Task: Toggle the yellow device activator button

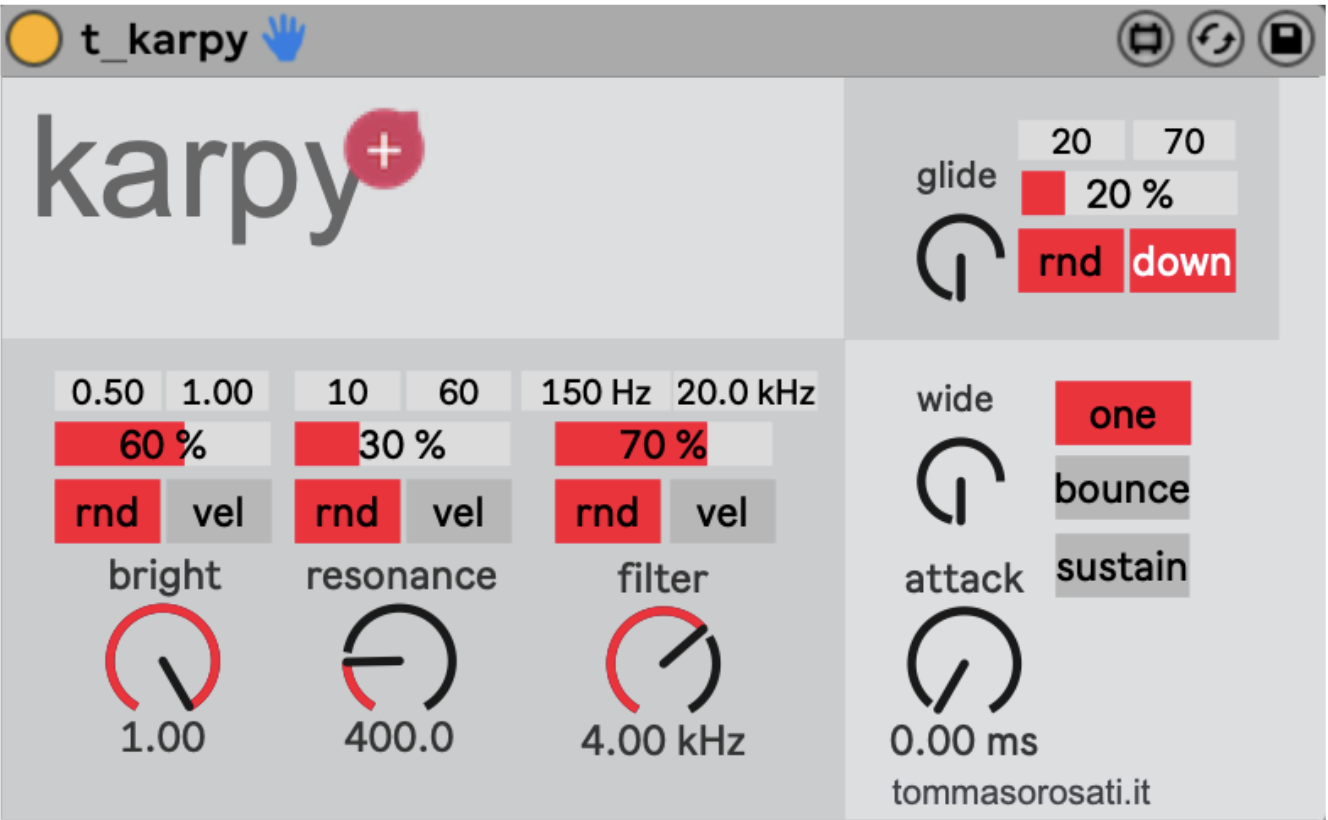Action: click(34, 41)
